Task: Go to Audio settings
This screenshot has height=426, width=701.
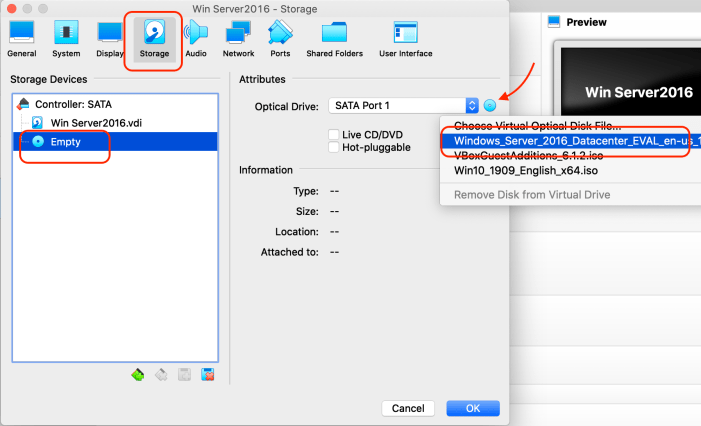Action: (x=196, y=39)
